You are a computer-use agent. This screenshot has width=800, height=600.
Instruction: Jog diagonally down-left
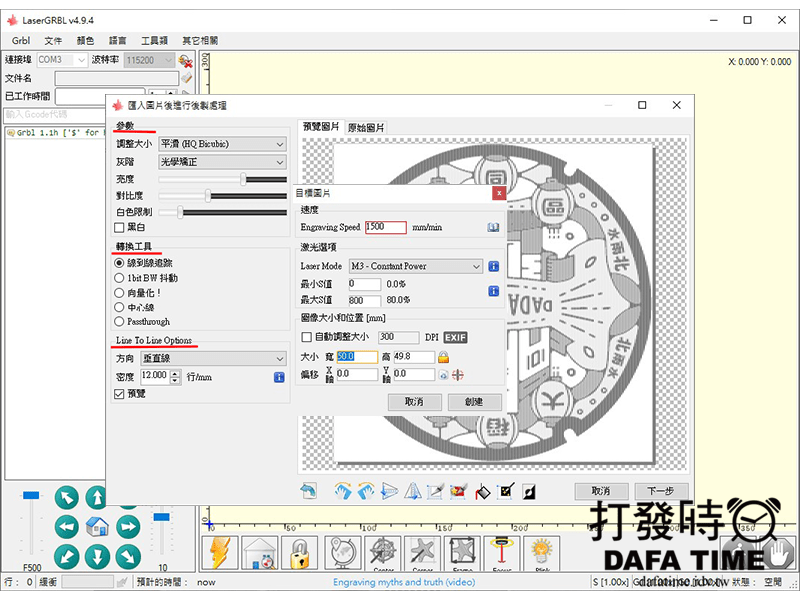tap(66, 556)
